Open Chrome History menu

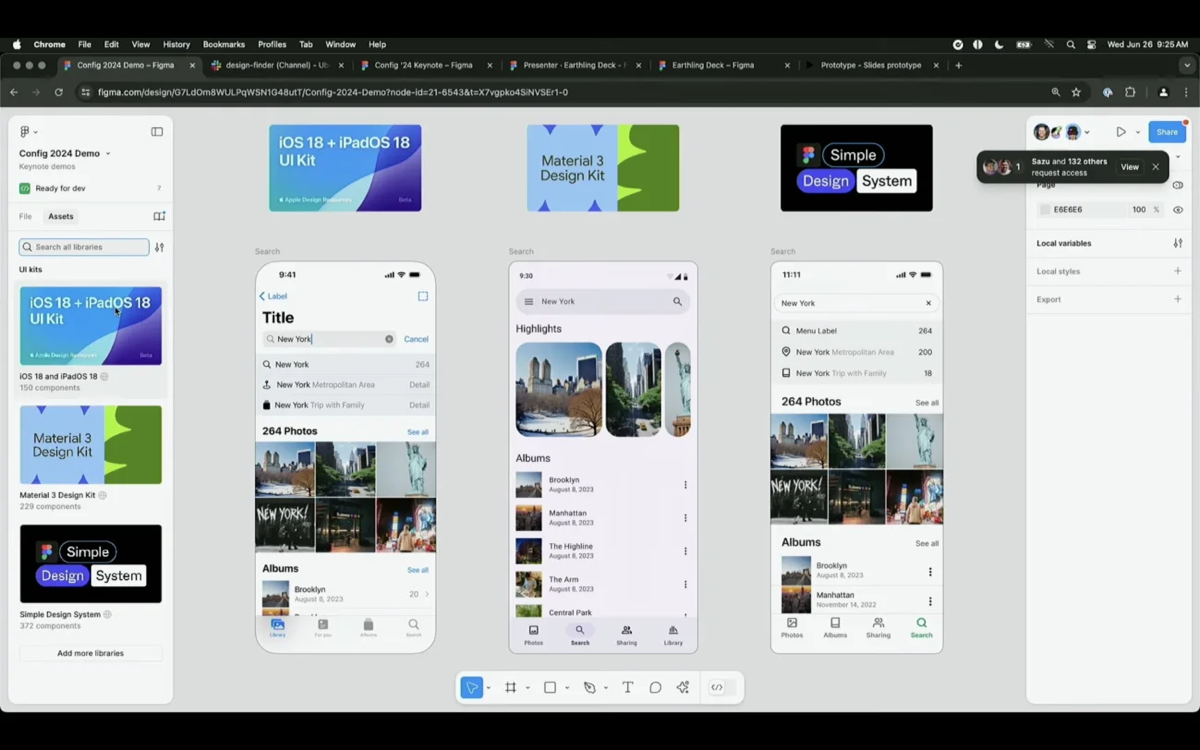(x=176, y=45)
